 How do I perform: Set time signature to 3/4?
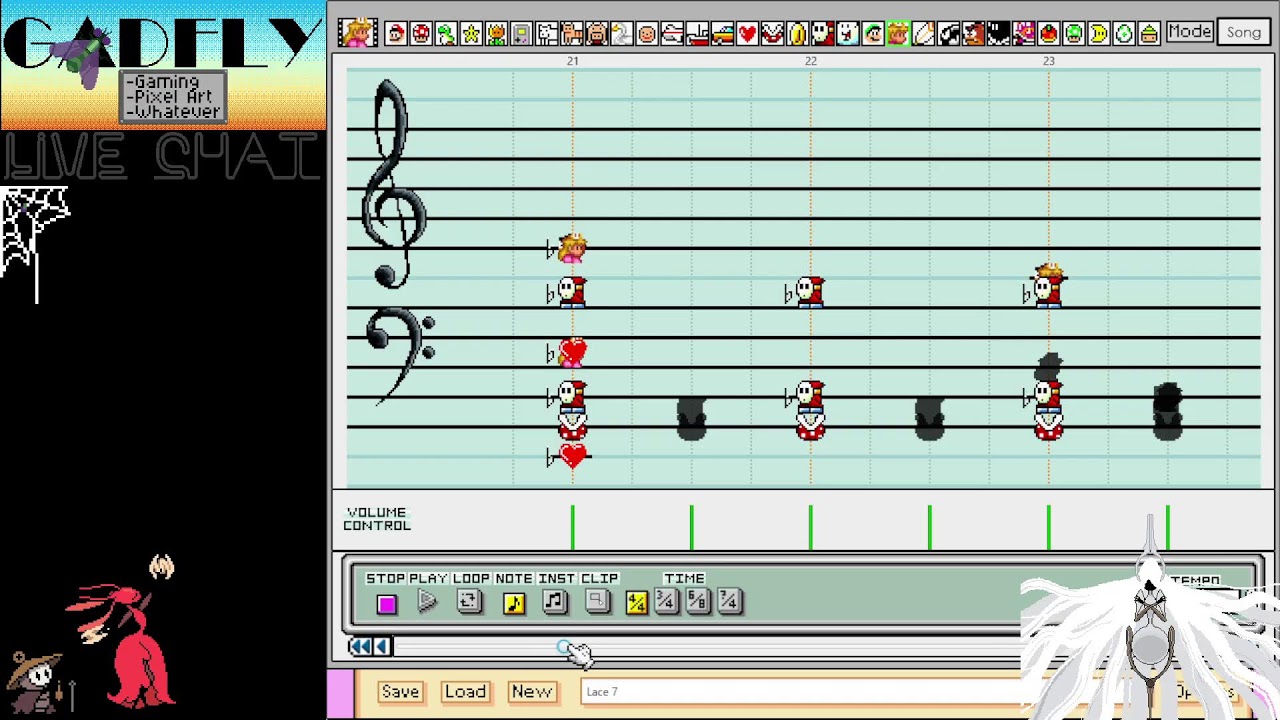666,602
